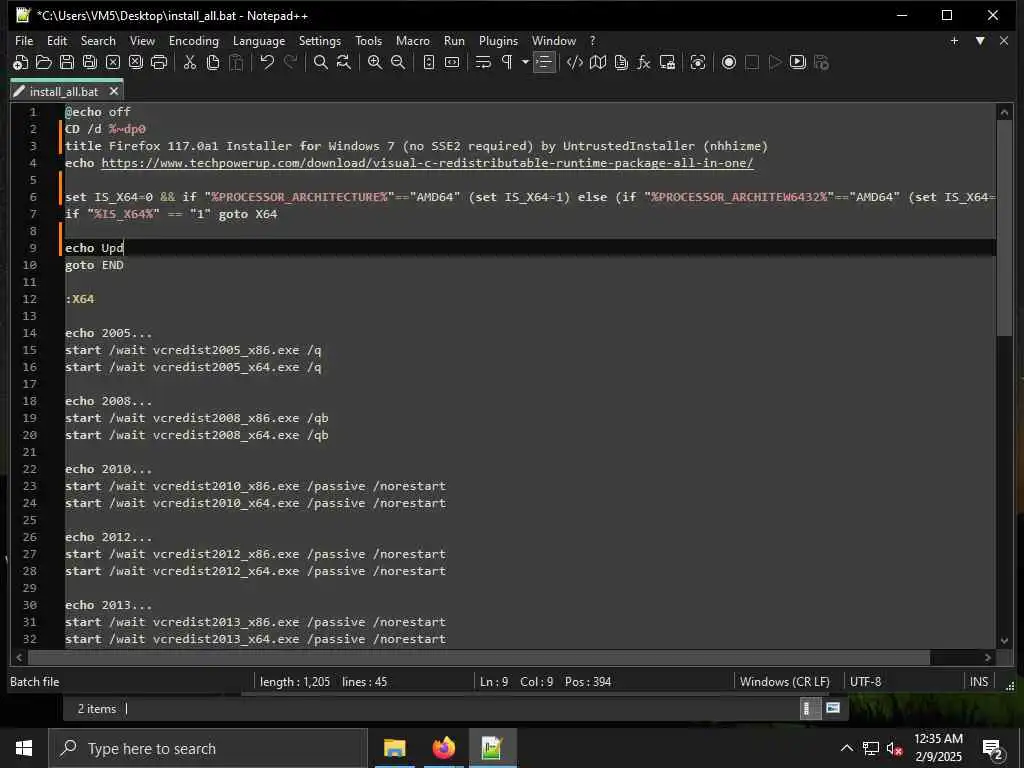
Task: Open the Replace dialog icon
Action: tap(344, 63)
